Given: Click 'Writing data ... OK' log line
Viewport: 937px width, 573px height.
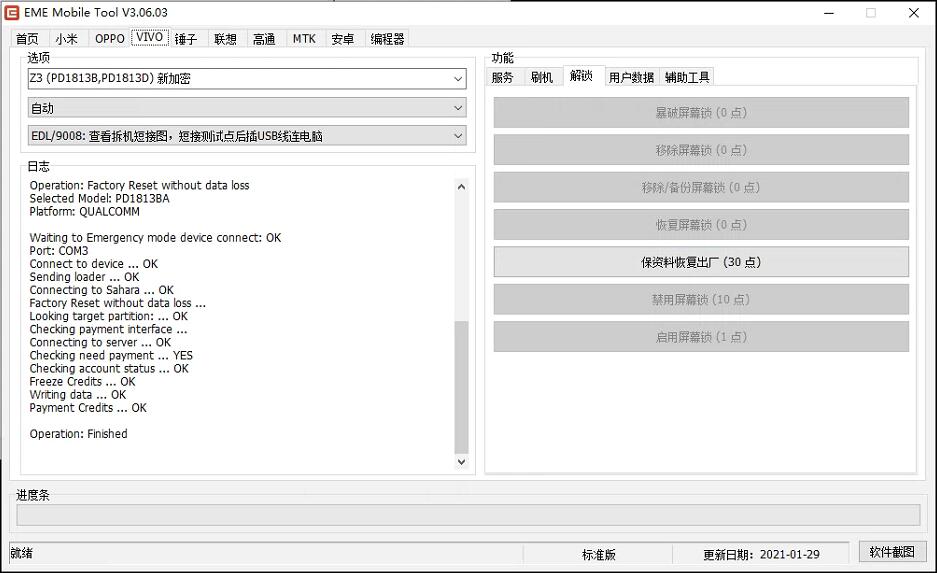Looking at the screenshot, I should tap(78, 394).
